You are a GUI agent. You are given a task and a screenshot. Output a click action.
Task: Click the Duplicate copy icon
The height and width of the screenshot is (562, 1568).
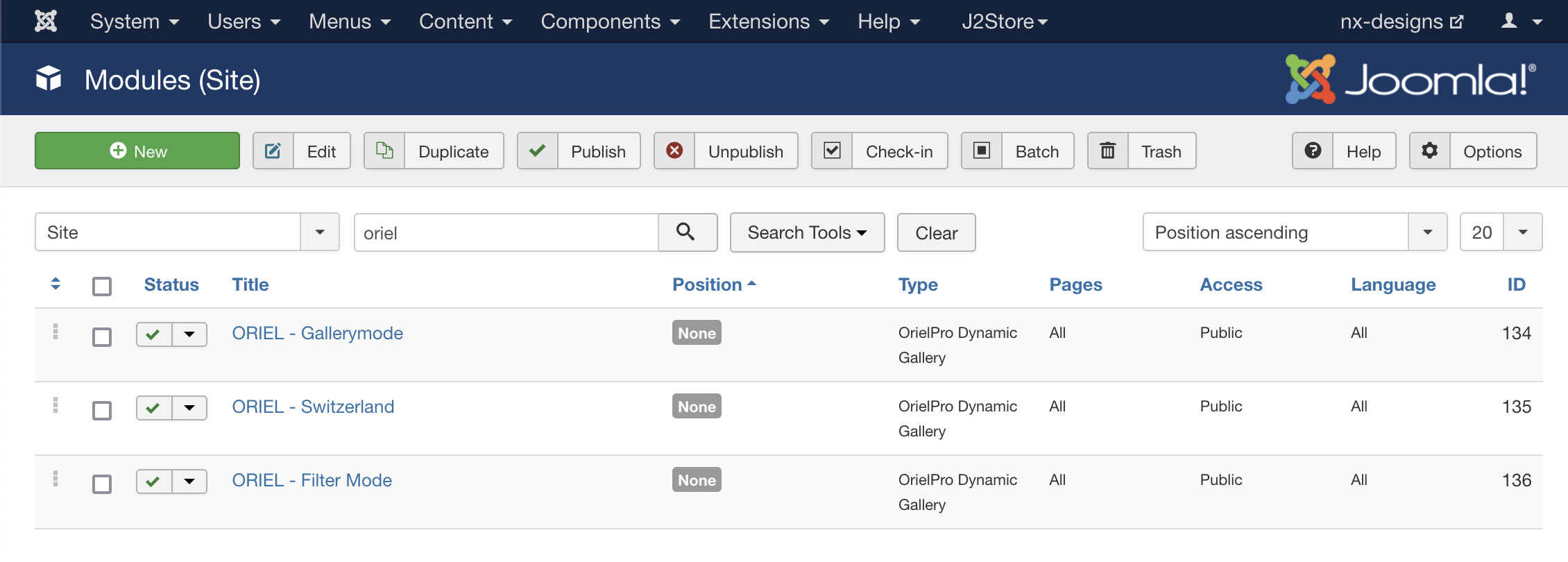(x=384, y=151)
